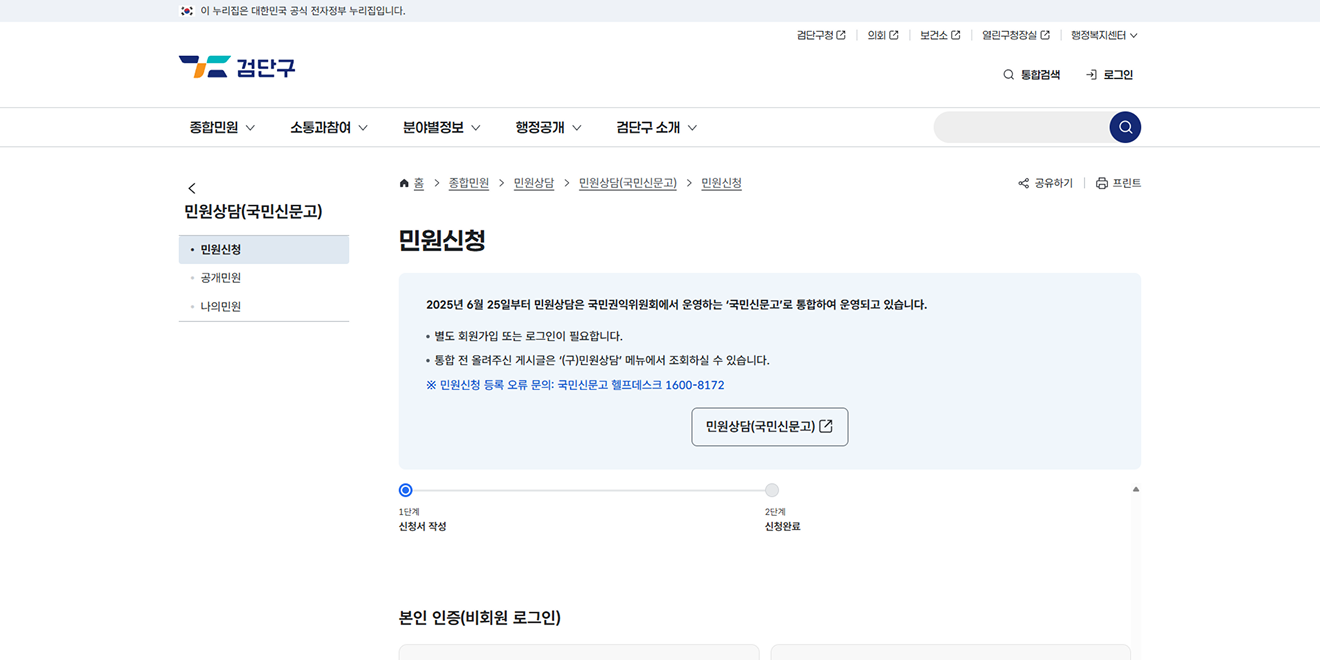
Task: Click external-link icon next to 보건소
Action: (x=955, y=35)
